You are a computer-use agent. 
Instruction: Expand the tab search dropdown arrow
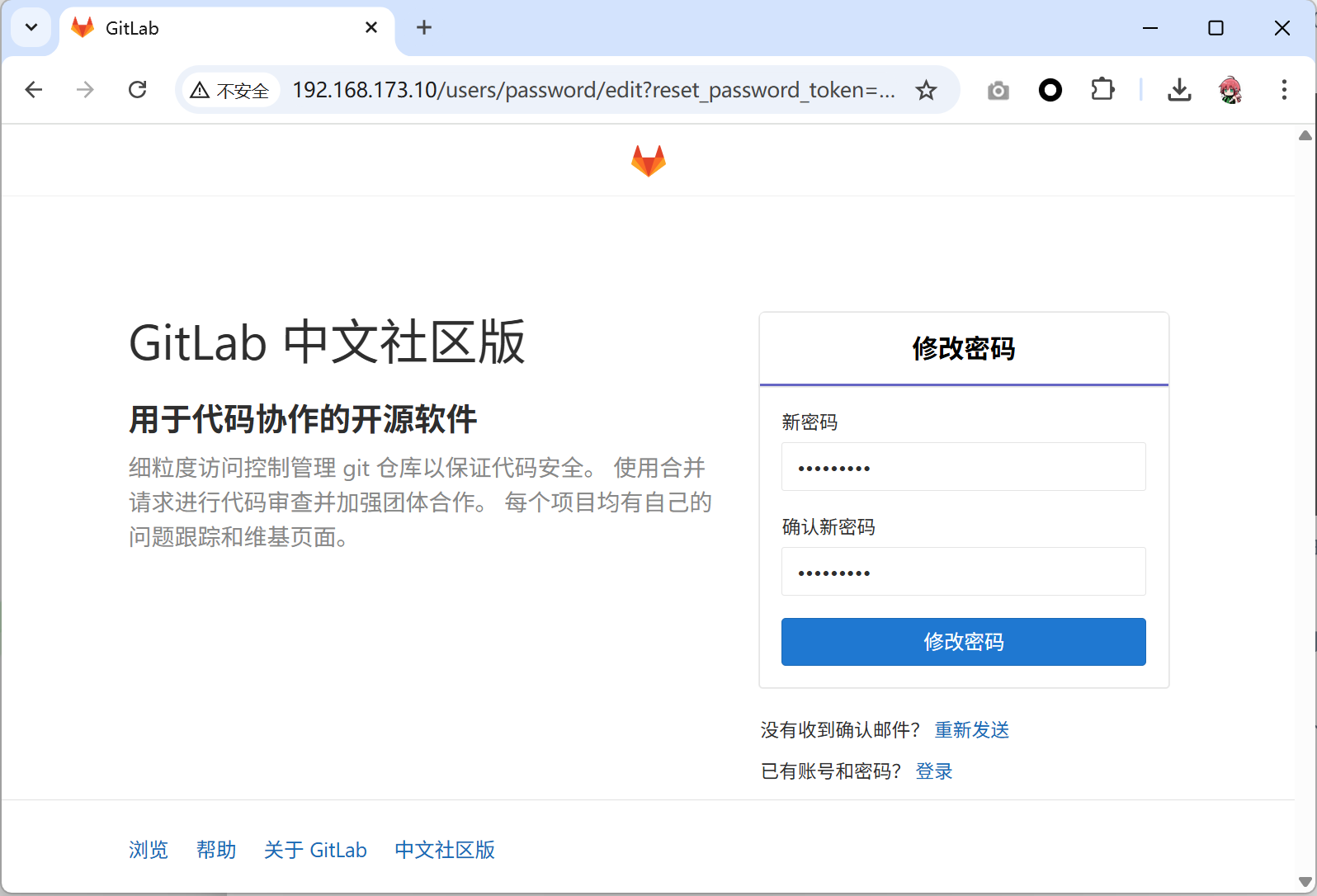tap(31, 27)
